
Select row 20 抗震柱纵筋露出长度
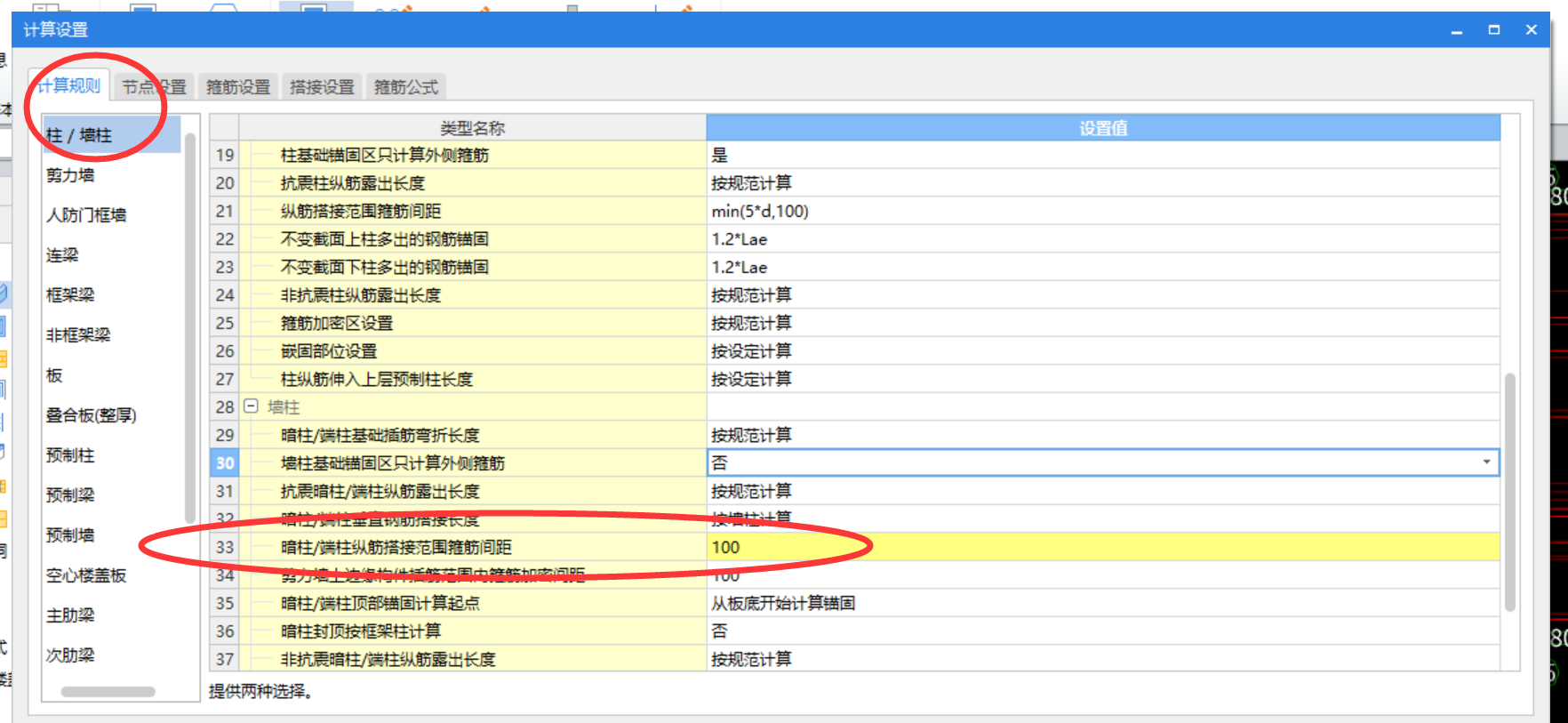(x=353, y=183)
